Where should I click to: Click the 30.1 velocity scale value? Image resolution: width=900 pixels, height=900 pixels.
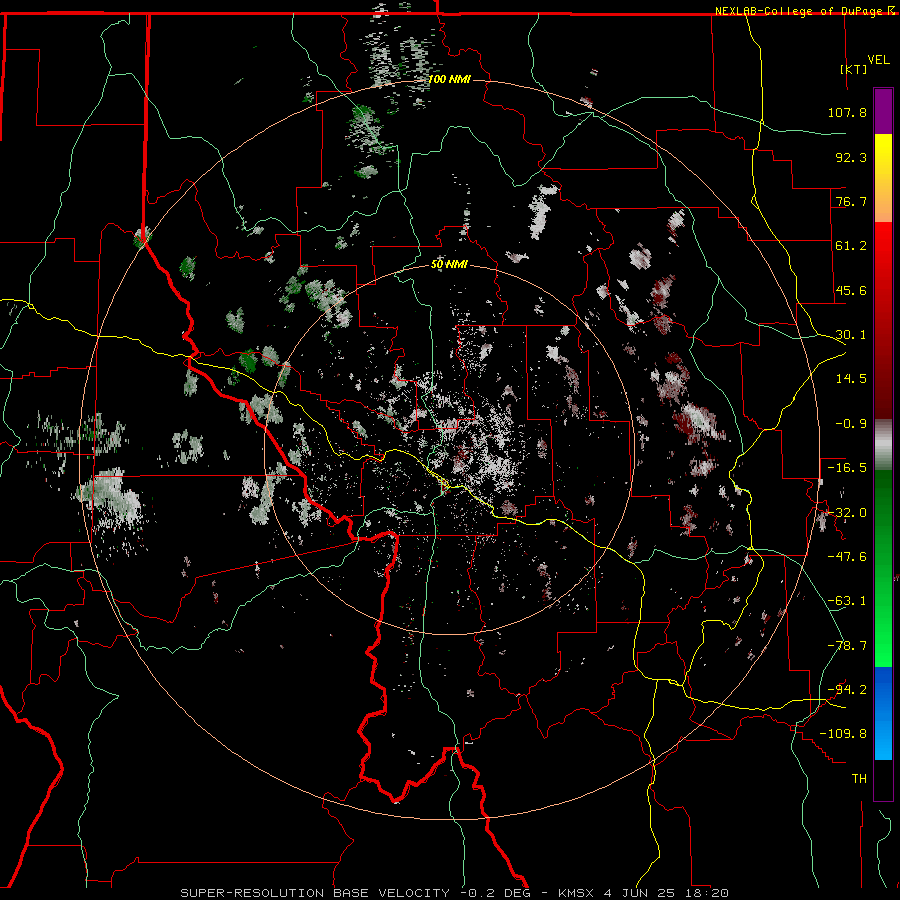pyautogui.click(x=851, y=335)
